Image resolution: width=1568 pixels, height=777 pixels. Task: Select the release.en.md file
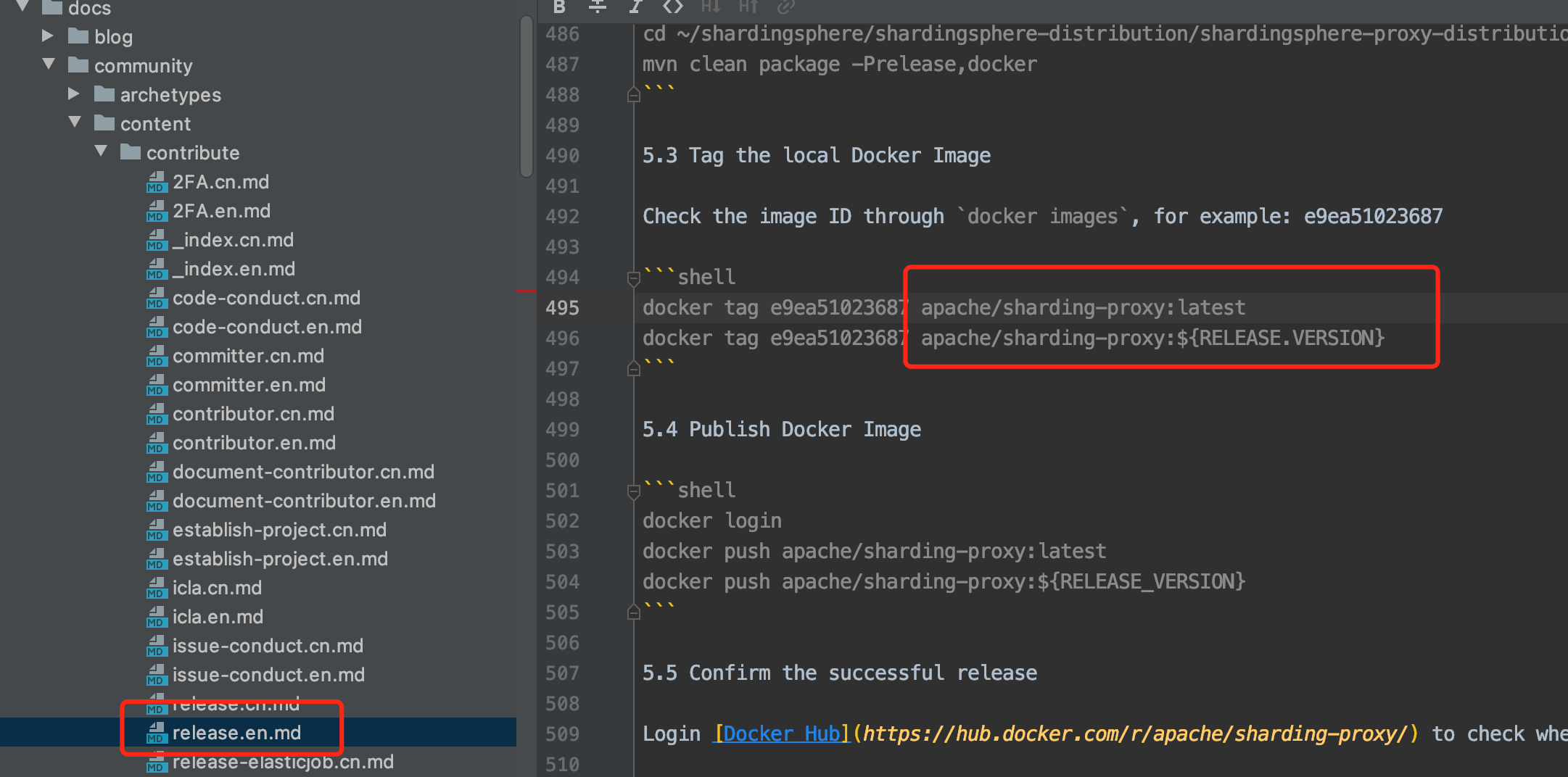pos(236,733)
